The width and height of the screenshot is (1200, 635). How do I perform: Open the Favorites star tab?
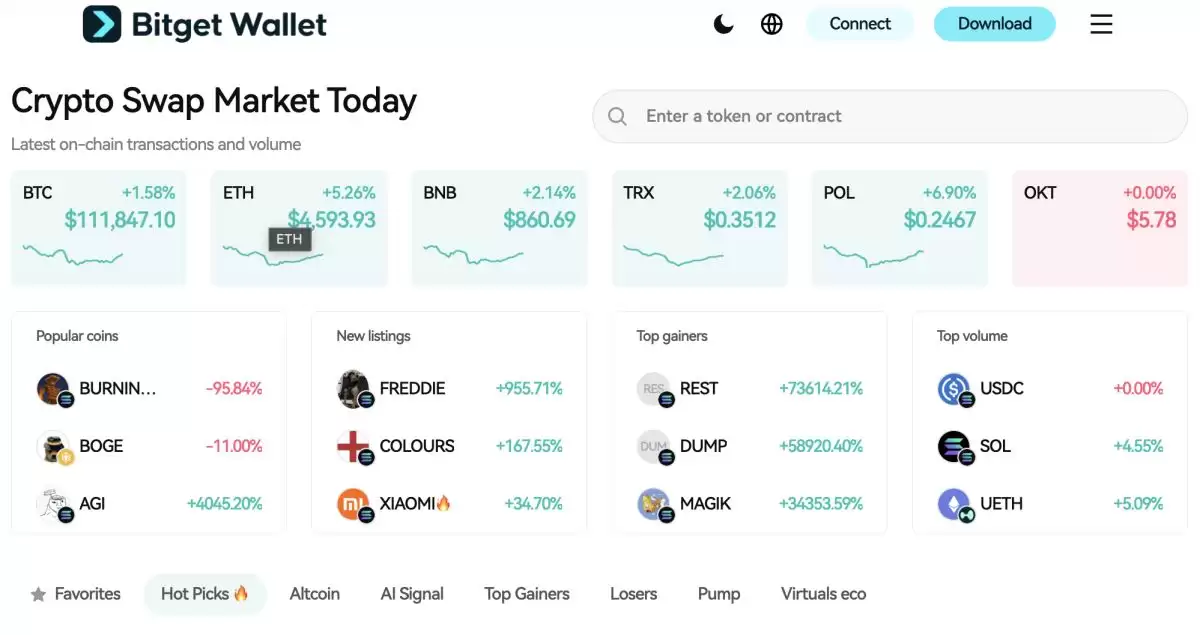[76, 594]
